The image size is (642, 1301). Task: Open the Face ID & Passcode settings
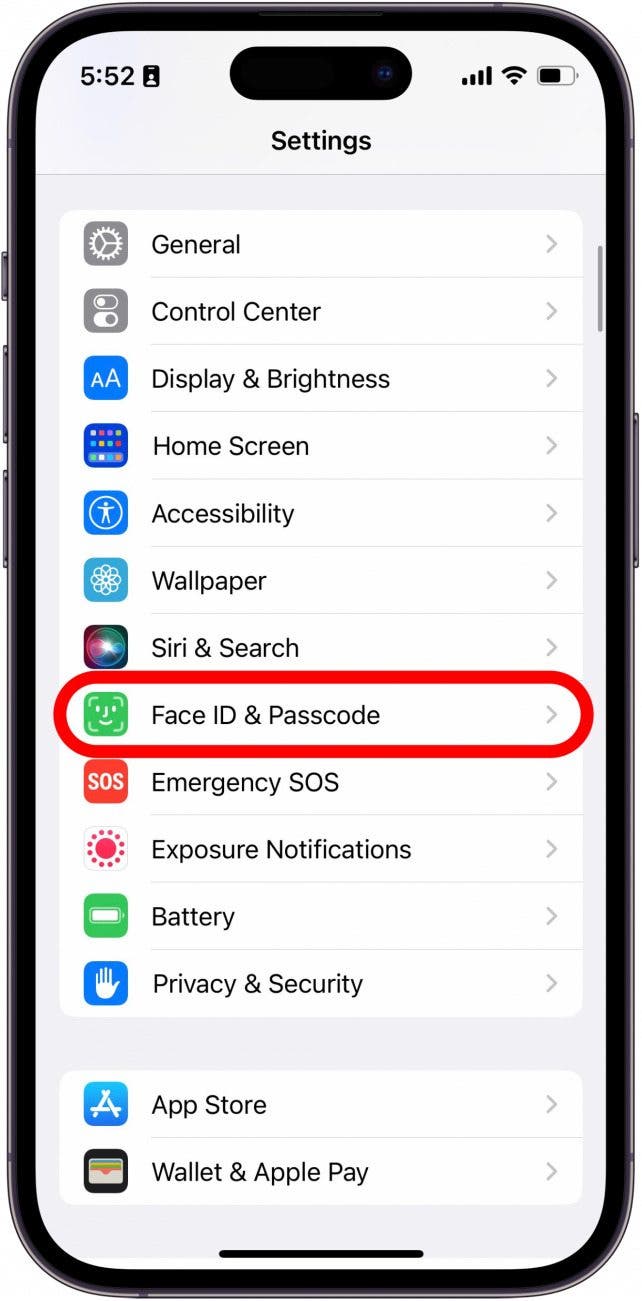click(x=321, y=715)
